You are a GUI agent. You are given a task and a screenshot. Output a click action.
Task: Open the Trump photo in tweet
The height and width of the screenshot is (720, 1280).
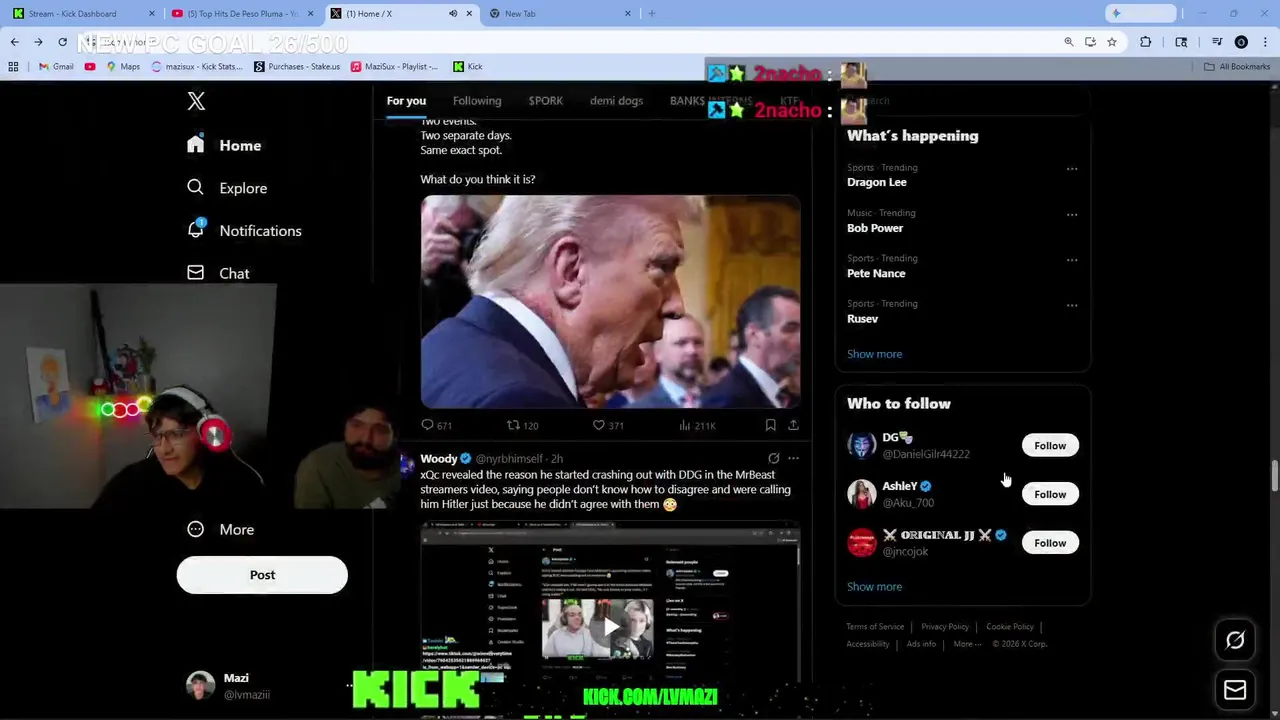610,301
